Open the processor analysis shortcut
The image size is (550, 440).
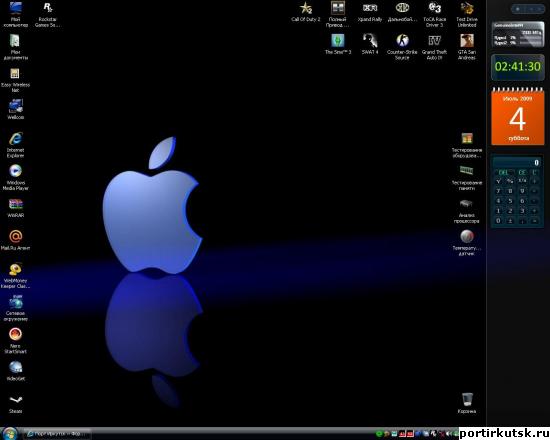(467, 210)
